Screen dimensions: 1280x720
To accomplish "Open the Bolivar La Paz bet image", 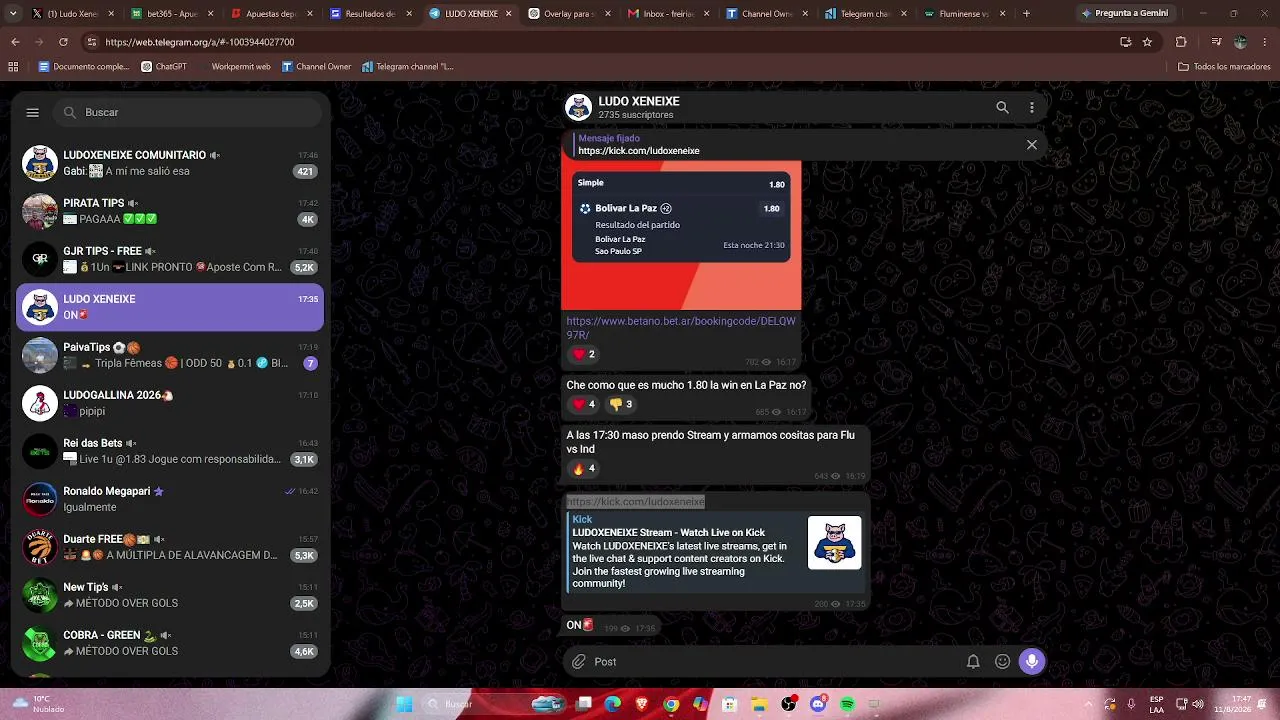I will [x=681, y=236].
